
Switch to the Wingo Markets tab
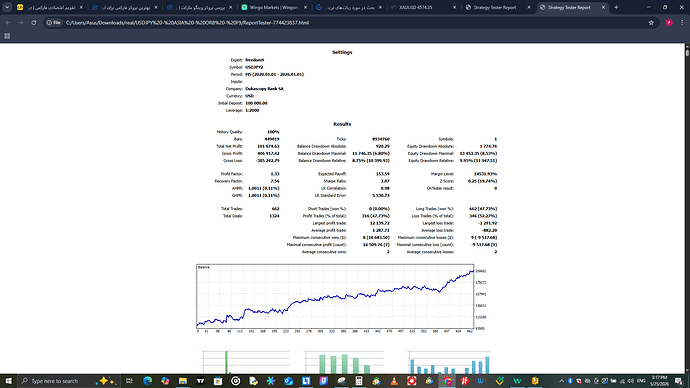[274, 7]
